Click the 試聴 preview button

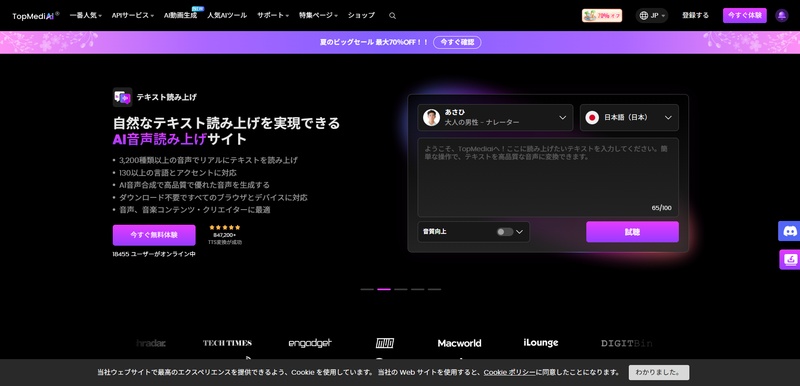[x=632, y=232]
